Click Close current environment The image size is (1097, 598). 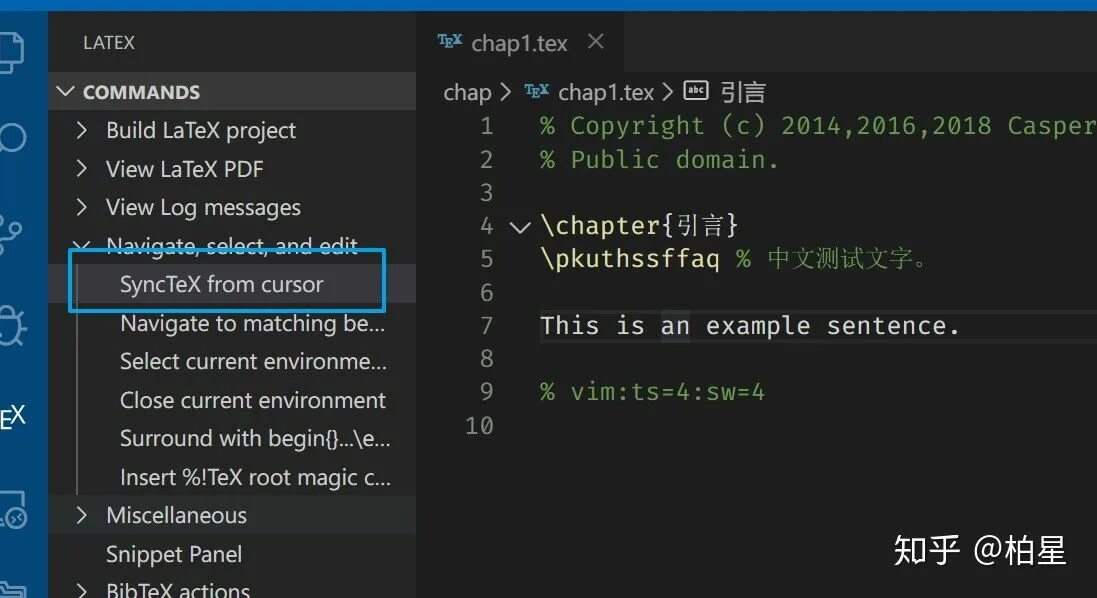pyautogui.click(x=253, y=400)
